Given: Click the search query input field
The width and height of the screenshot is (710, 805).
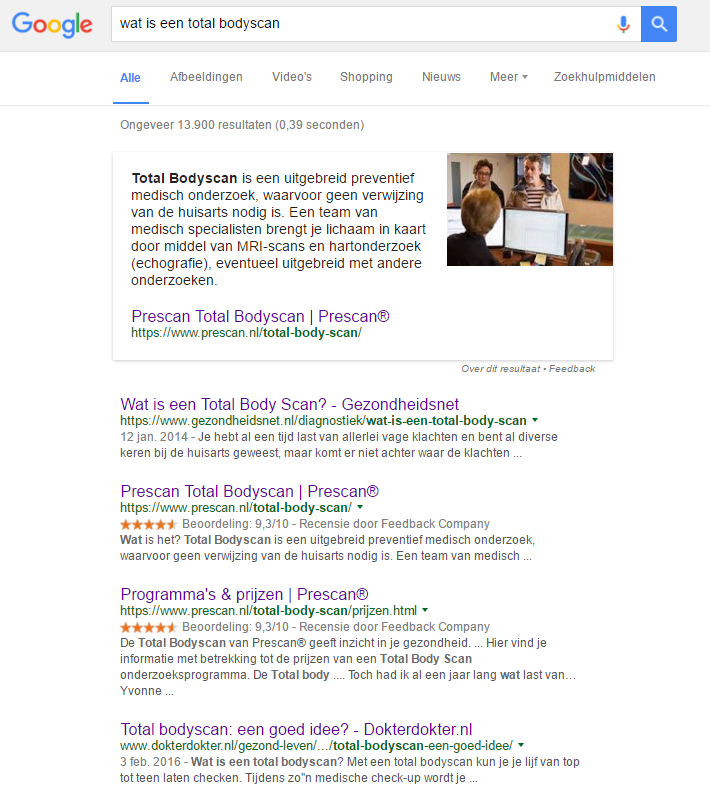Looking at the screenshot, I should 360,24.
